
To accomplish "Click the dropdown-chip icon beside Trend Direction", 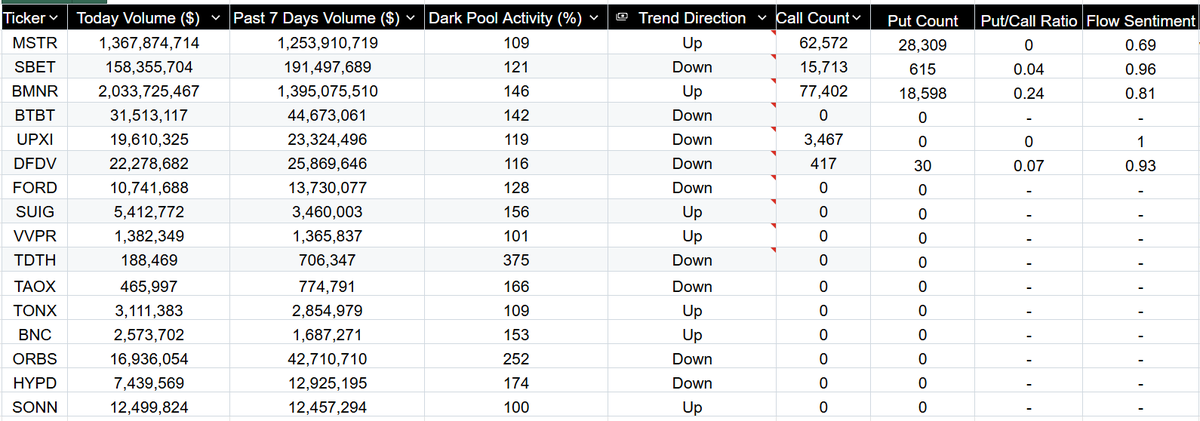I will (x=622, y=18).
